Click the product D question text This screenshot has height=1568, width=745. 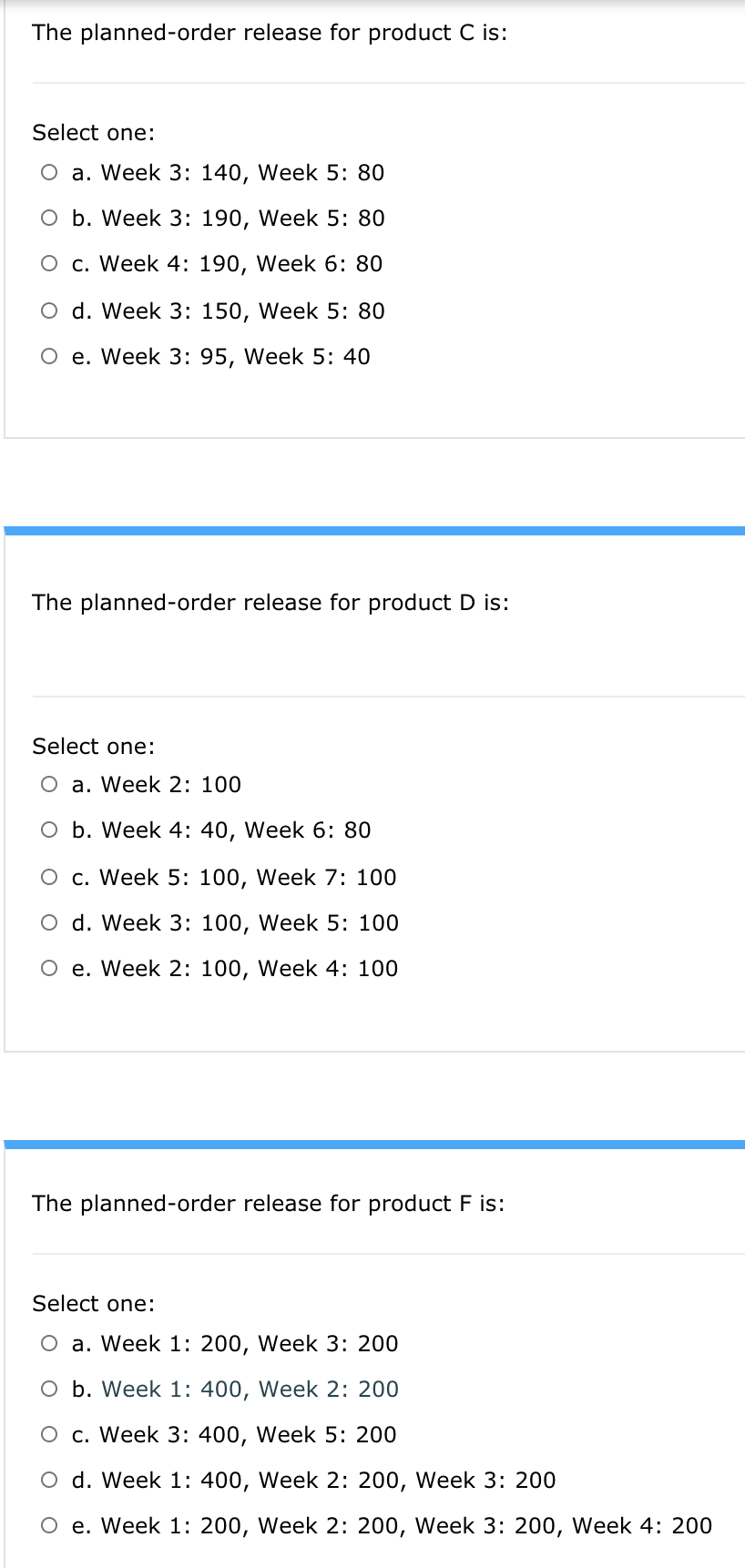pyautogui.click(x=270, y=603)
